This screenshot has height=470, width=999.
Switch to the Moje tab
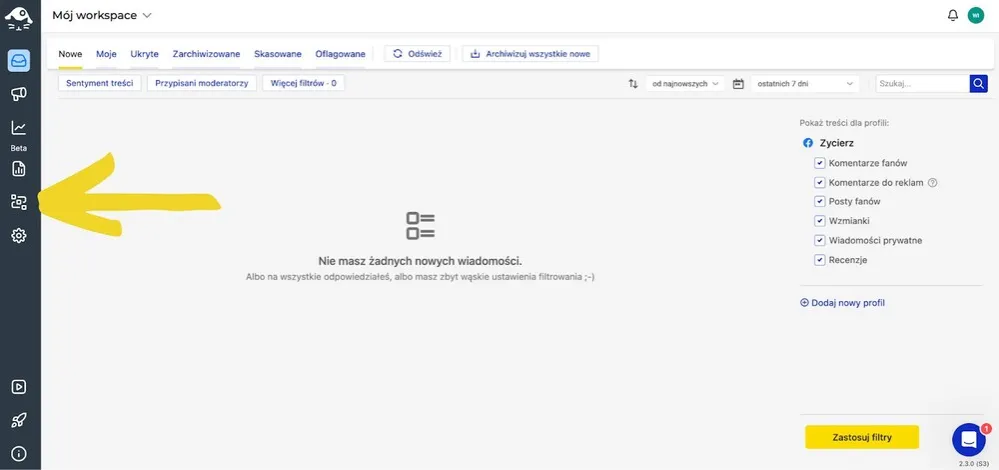click(x=106, y=54)
